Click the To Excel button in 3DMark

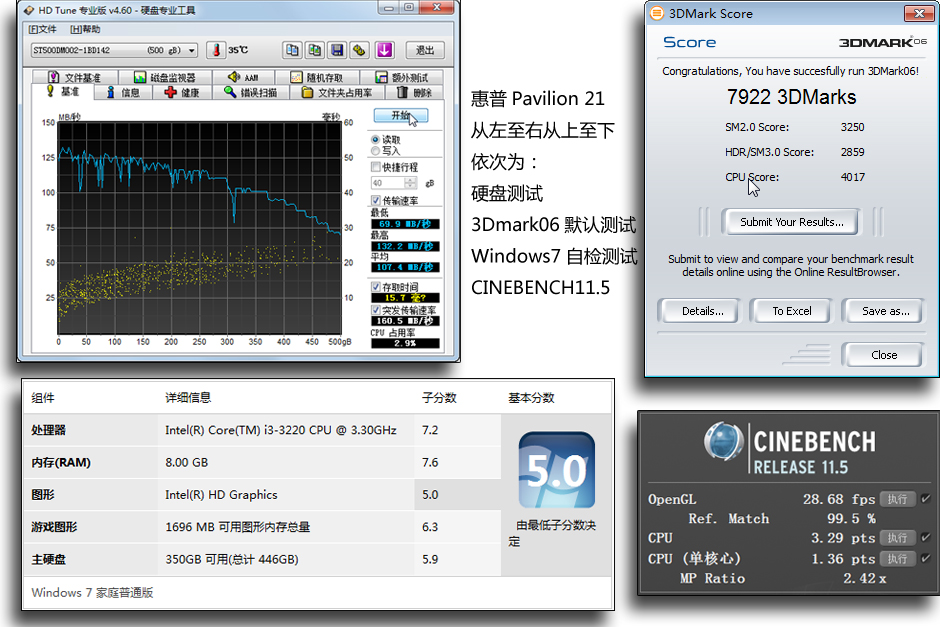[x=792, y=311]
